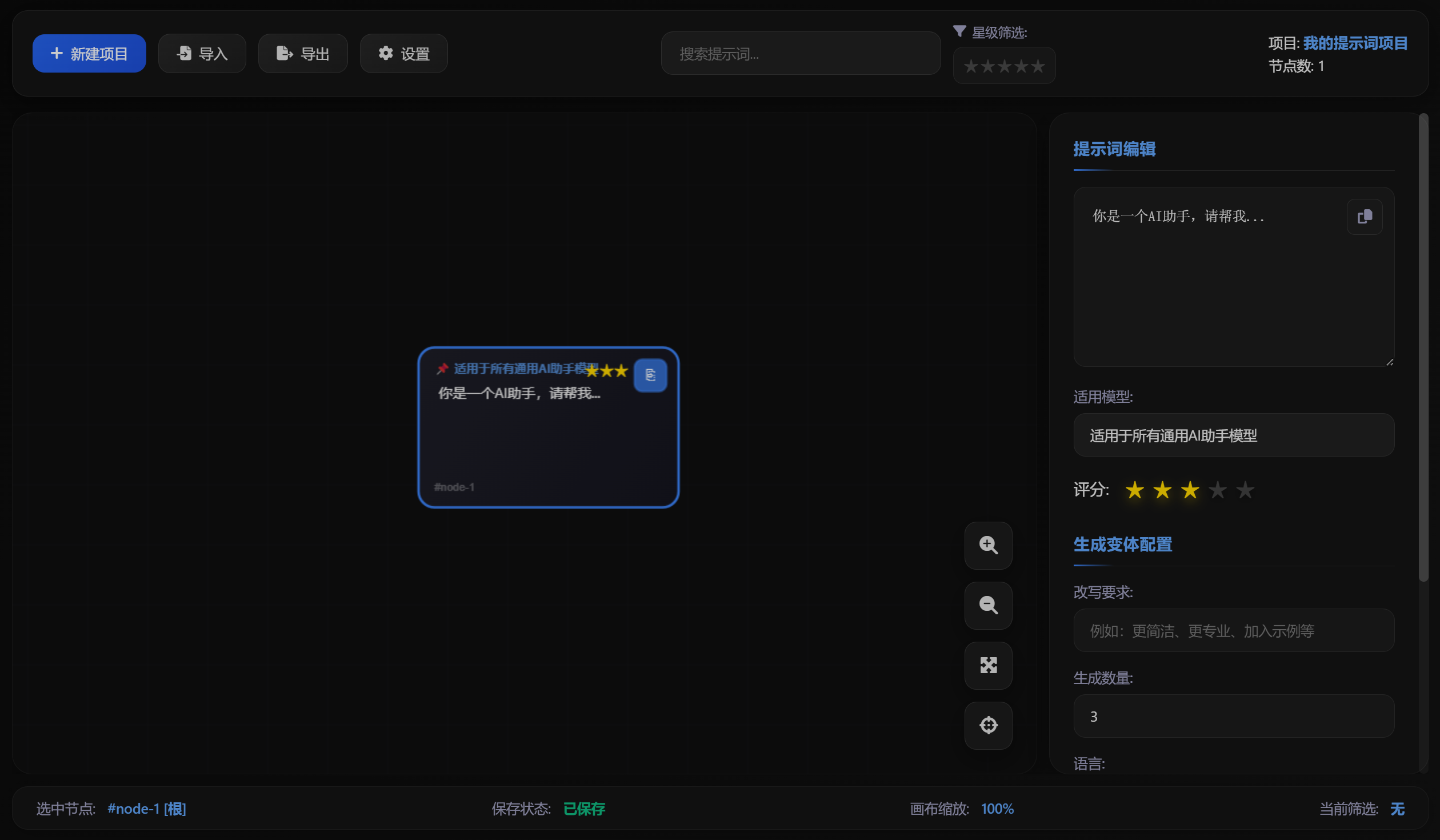Image resolution: width=1440 pixels, height=840 pixels.
Task: Fit all nodes to view
Action: point(988,666)
